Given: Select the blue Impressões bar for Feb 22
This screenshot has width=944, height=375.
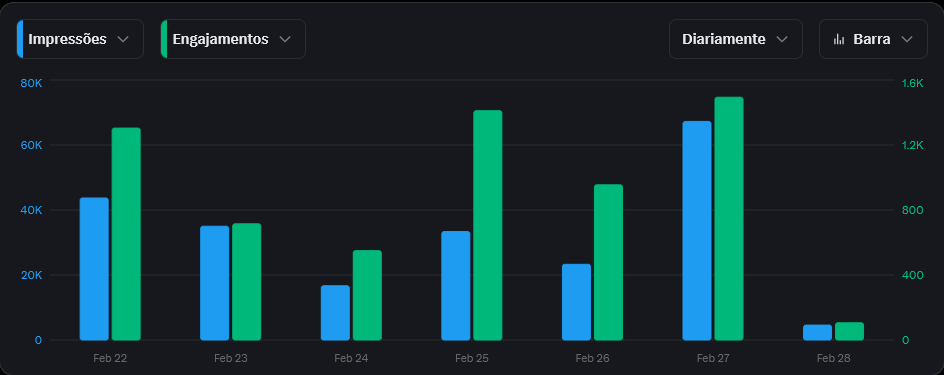Looking at the screenshot, I should [x=95, y=269].
